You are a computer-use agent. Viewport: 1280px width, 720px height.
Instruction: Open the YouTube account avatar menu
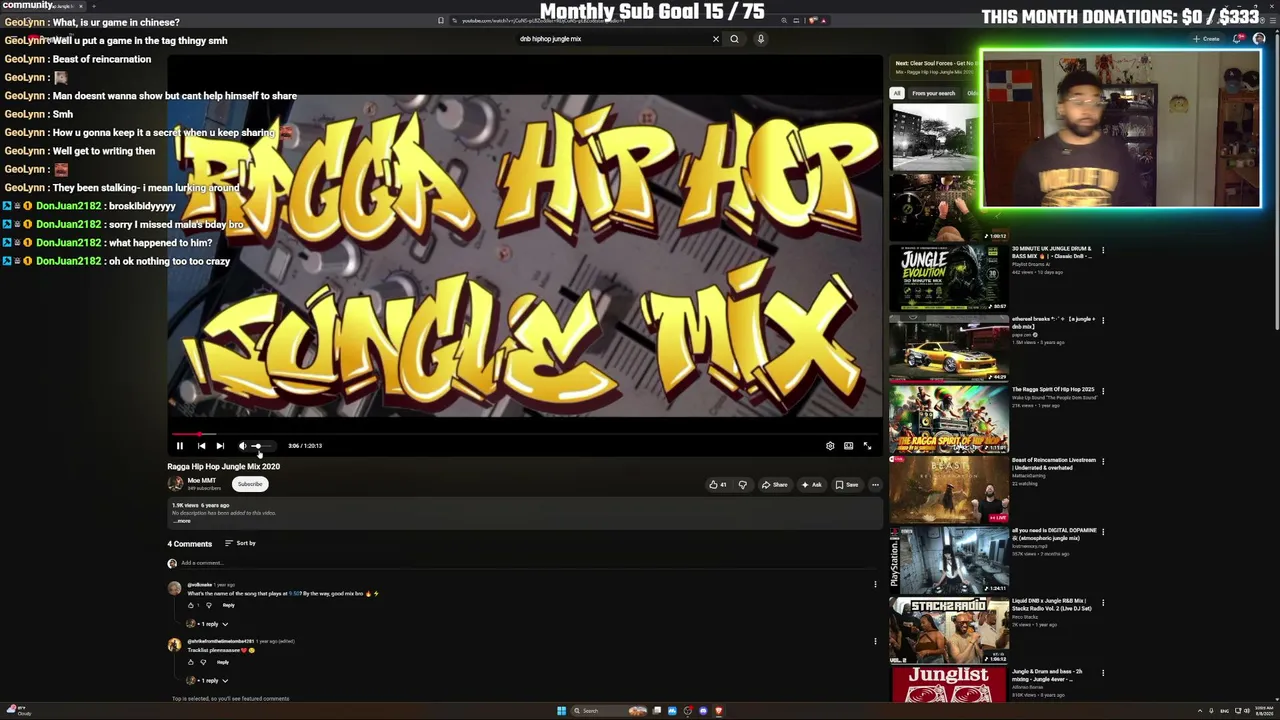[1259, 39]
